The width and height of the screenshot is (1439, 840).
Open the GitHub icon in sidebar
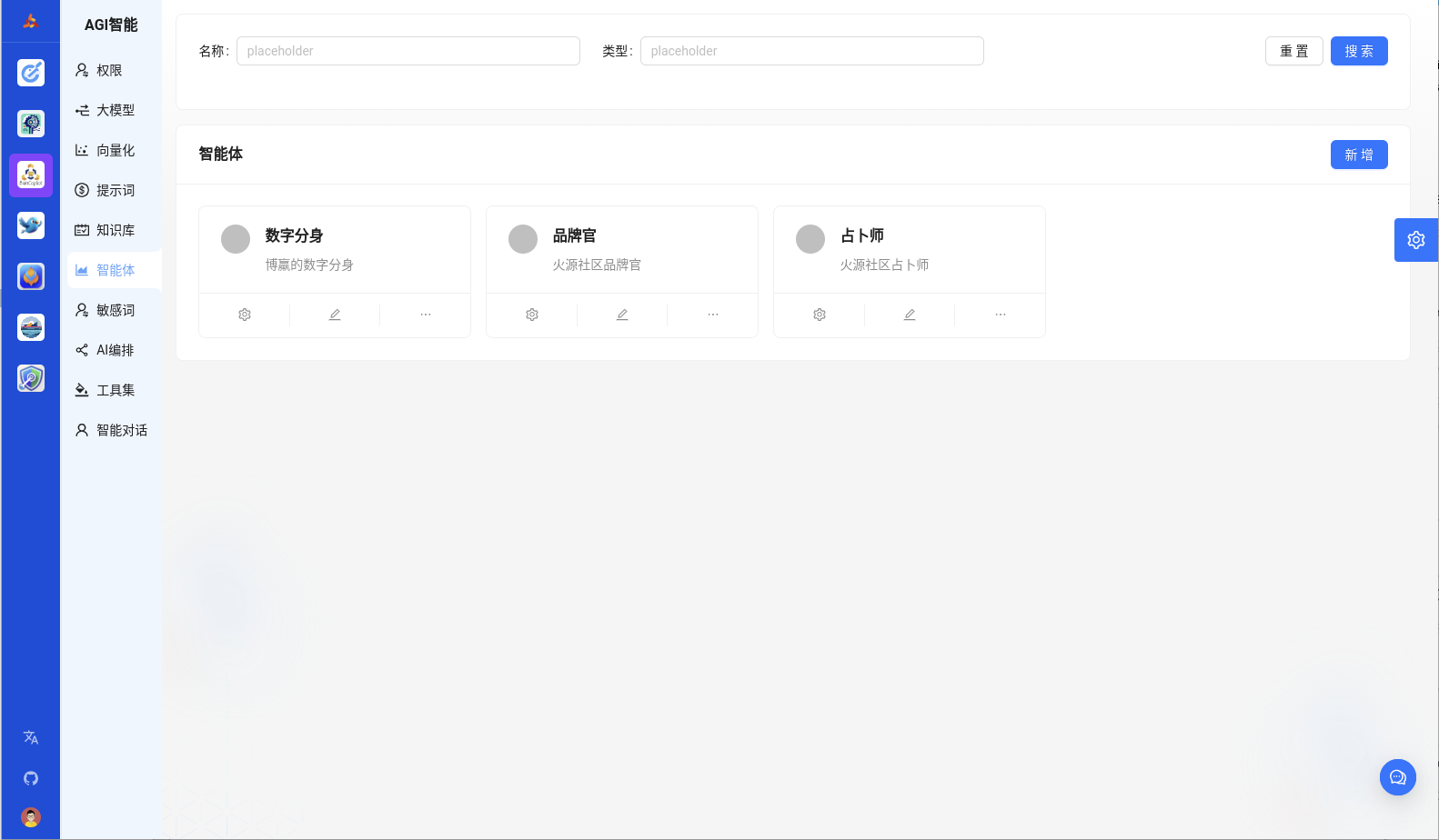click(x=31, y=778)
